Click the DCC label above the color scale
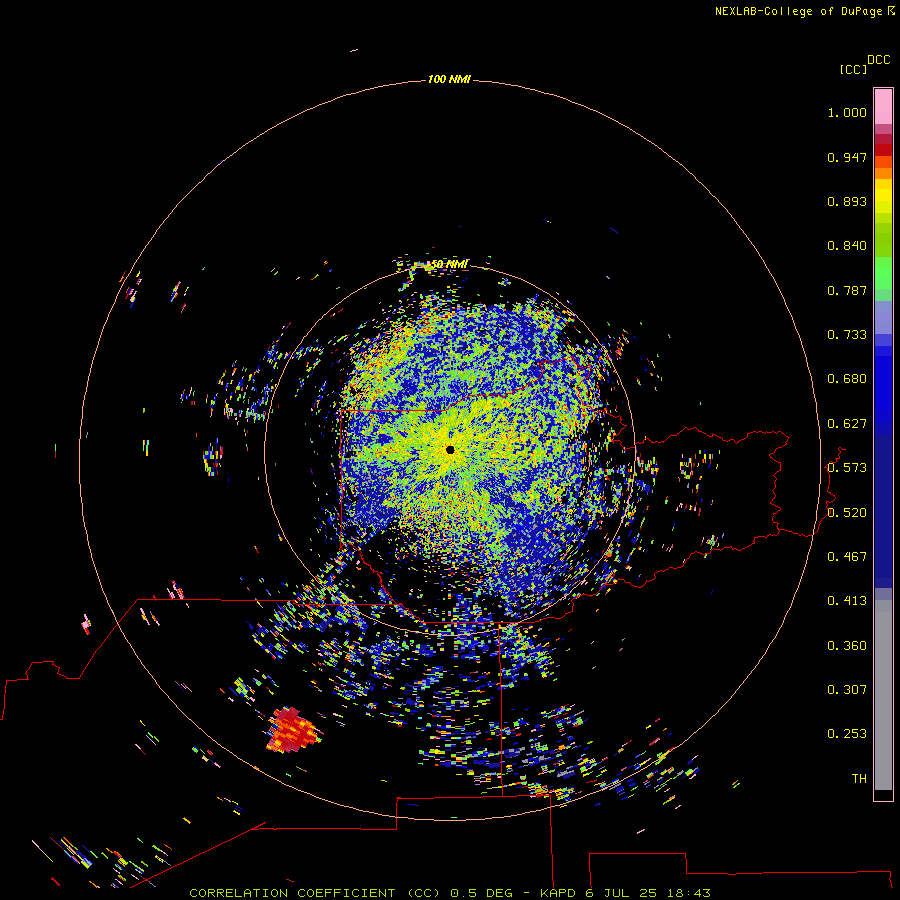Screen dimensions: 900x900 coord(879,60)
